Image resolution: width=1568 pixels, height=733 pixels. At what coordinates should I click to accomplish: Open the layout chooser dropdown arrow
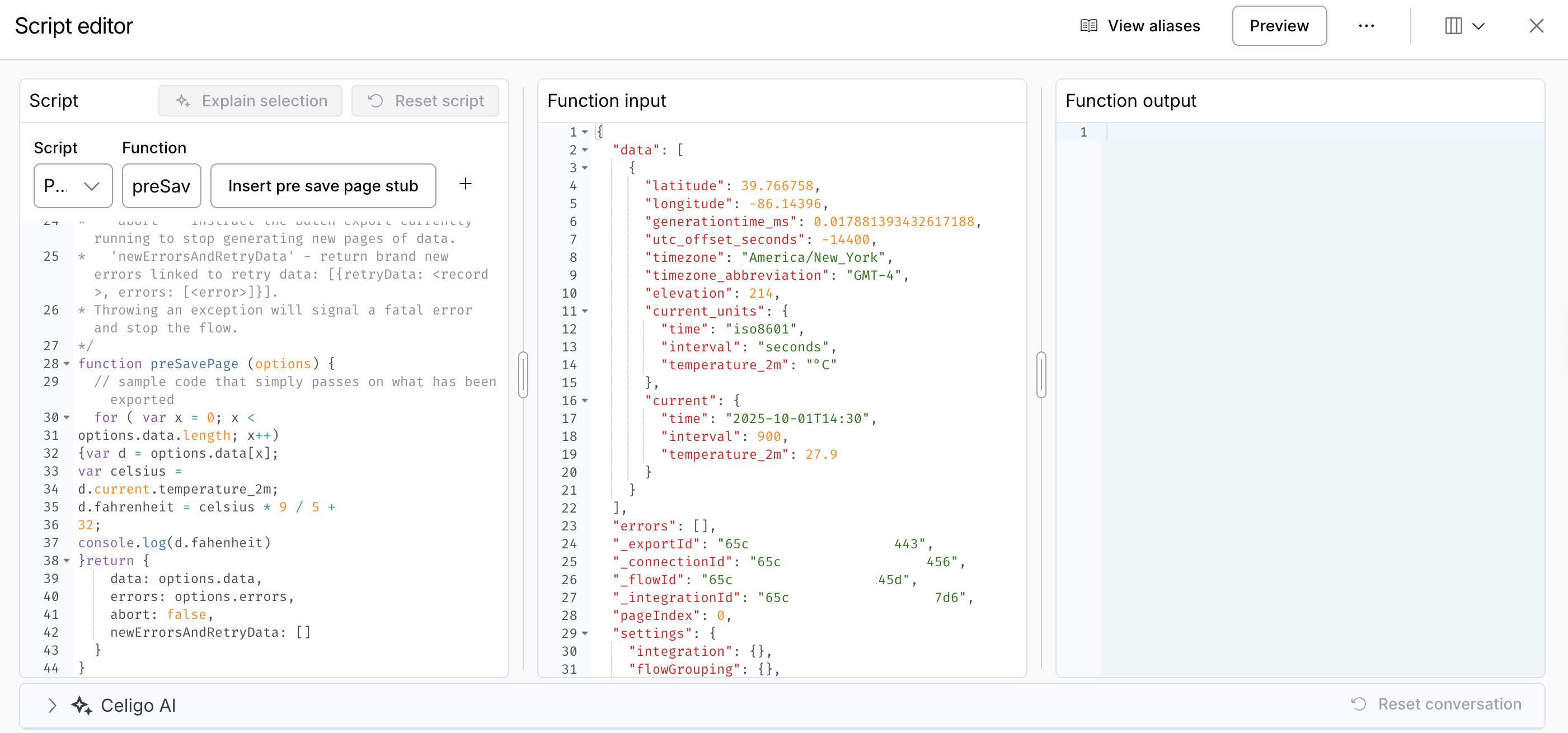point(1478,26)
